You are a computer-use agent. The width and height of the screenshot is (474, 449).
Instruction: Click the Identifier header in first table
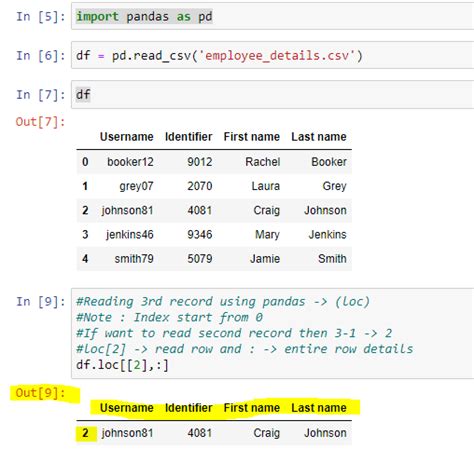tap(189, 137)
